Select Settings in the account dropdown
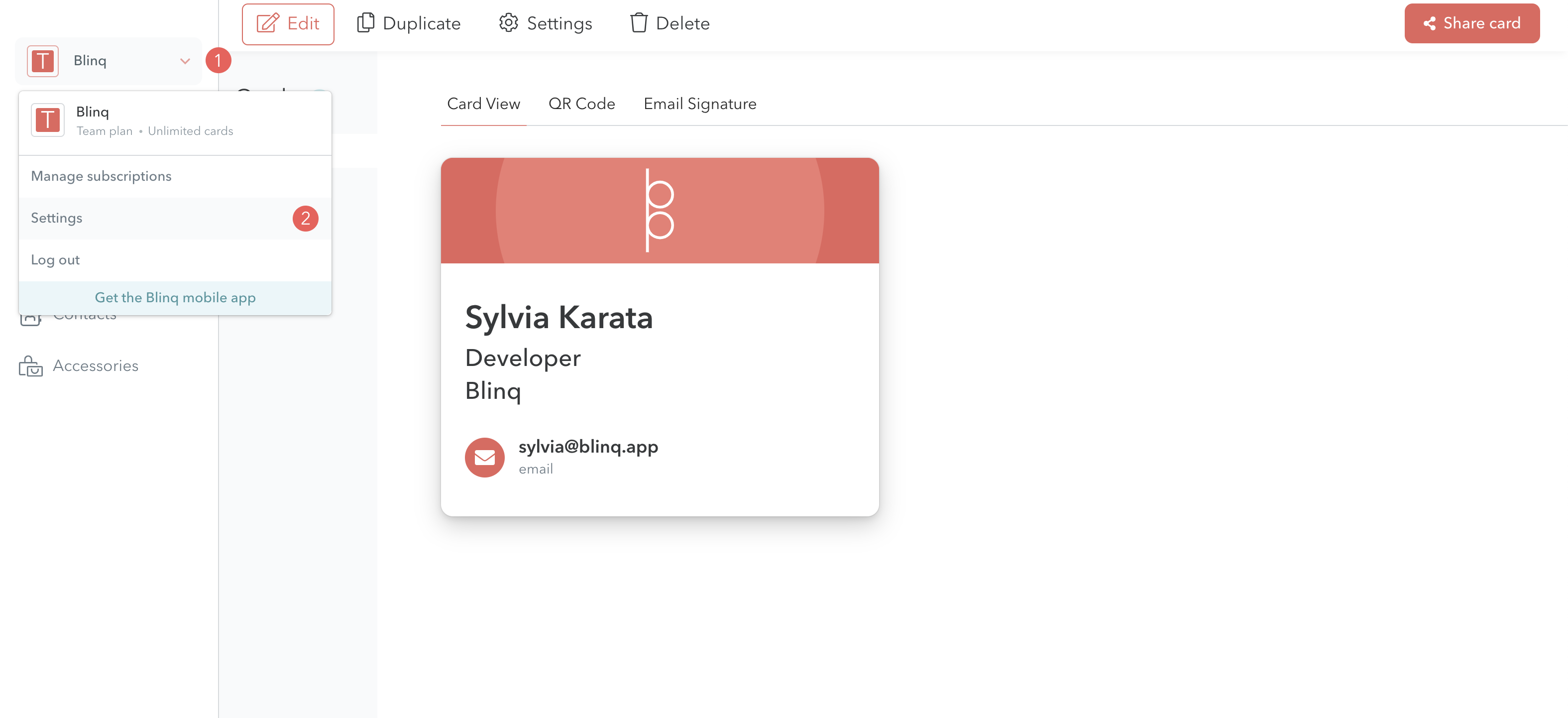This screenshot has width=1568, height=718. coord(175,218)
